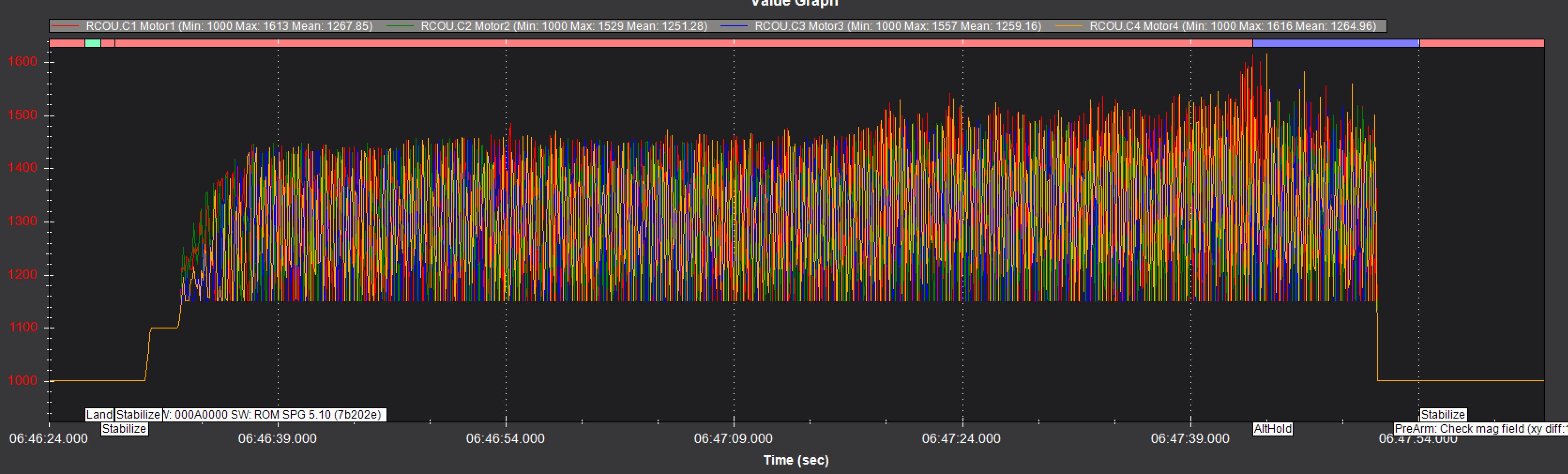Click the green Land segment in mode bar
Viewport: 1568px width, 474px height.
click(92, 43)
